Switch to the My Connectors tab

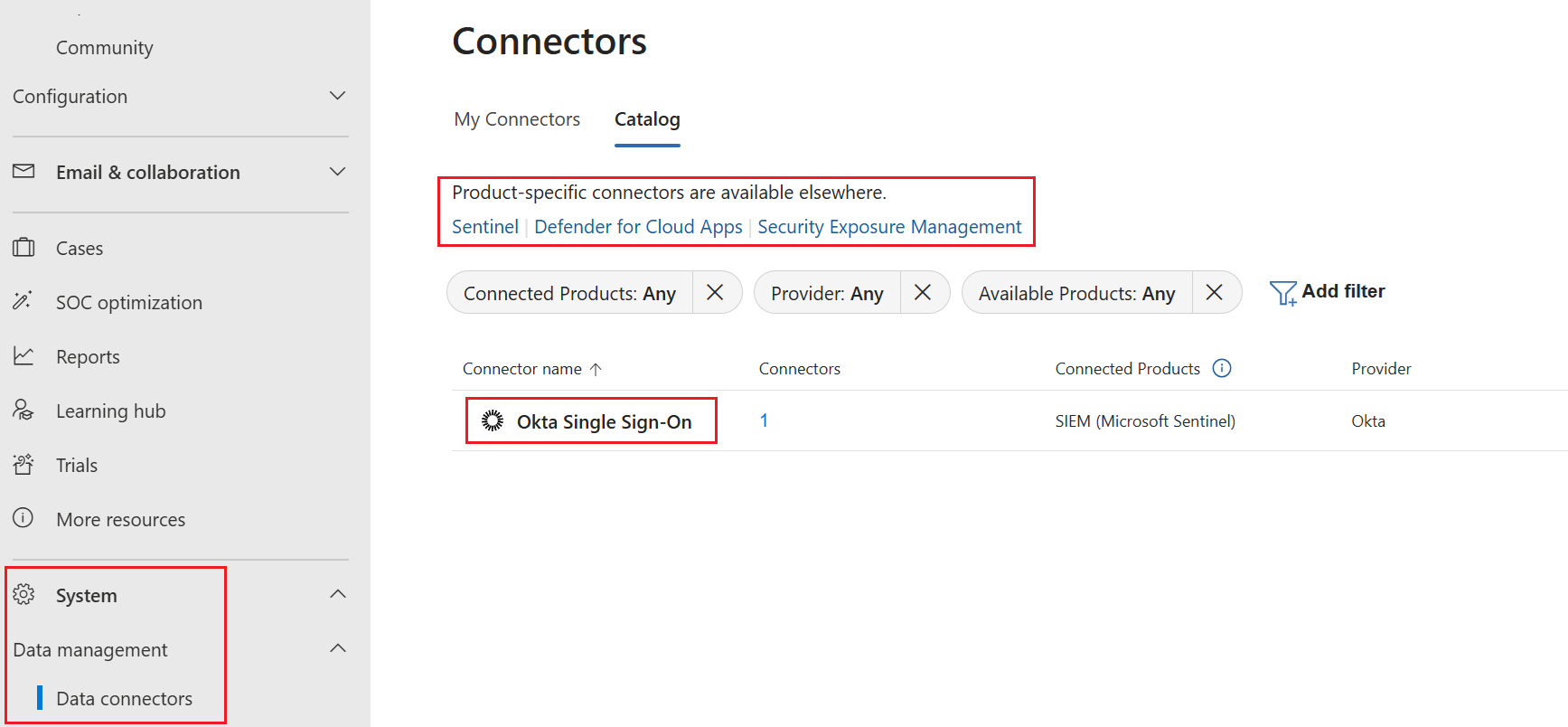[x=517, y=119]
